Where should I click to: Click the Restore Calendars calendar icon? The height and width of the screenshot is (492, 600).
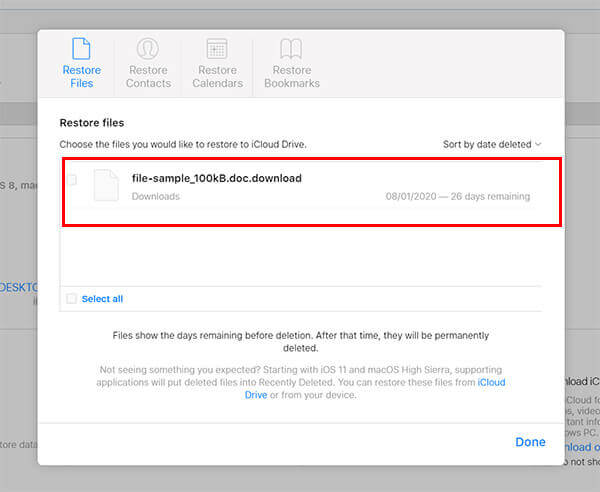(x=217, y=49)
